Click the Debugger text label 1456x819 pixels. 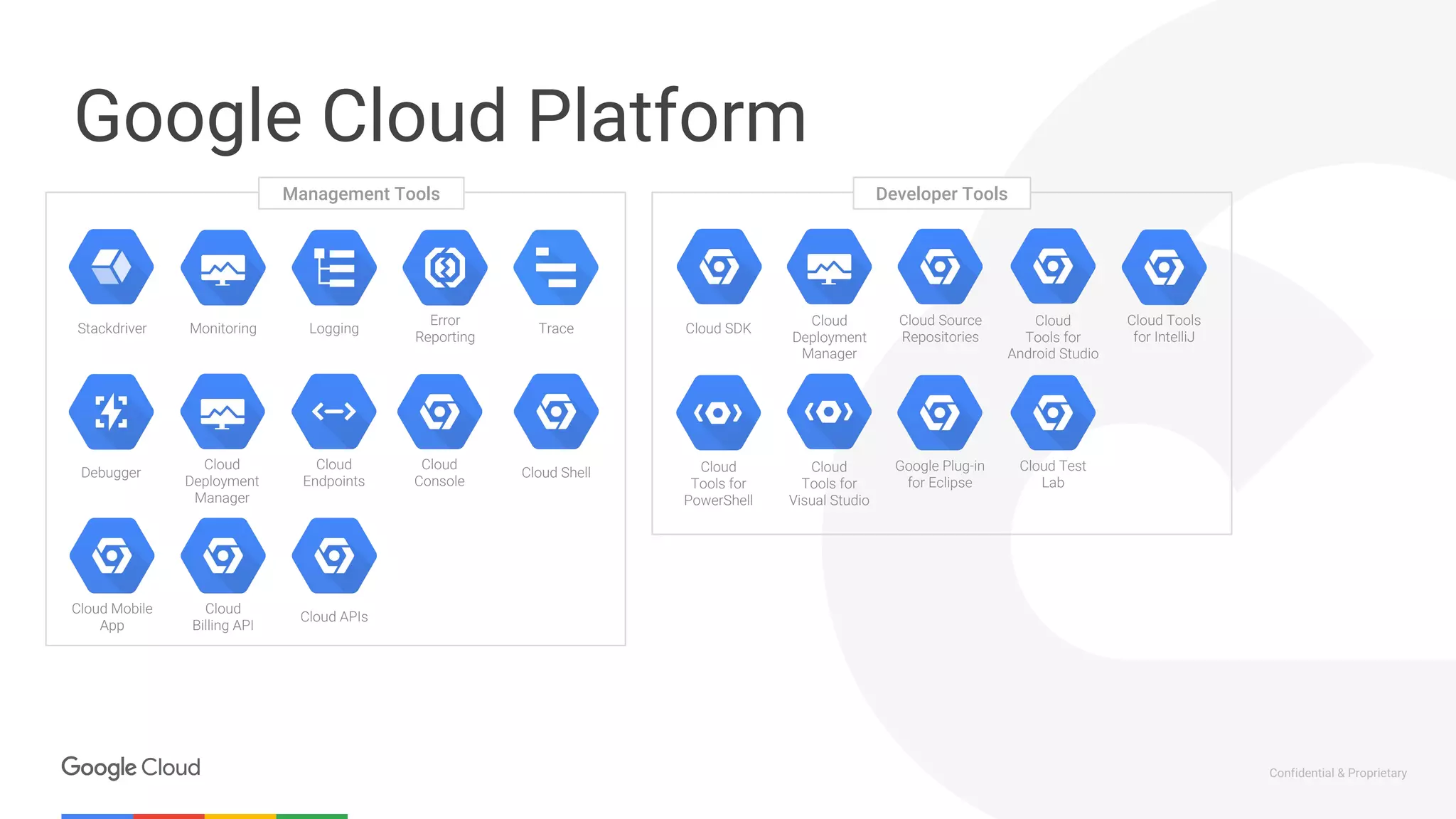click(111, 473)
